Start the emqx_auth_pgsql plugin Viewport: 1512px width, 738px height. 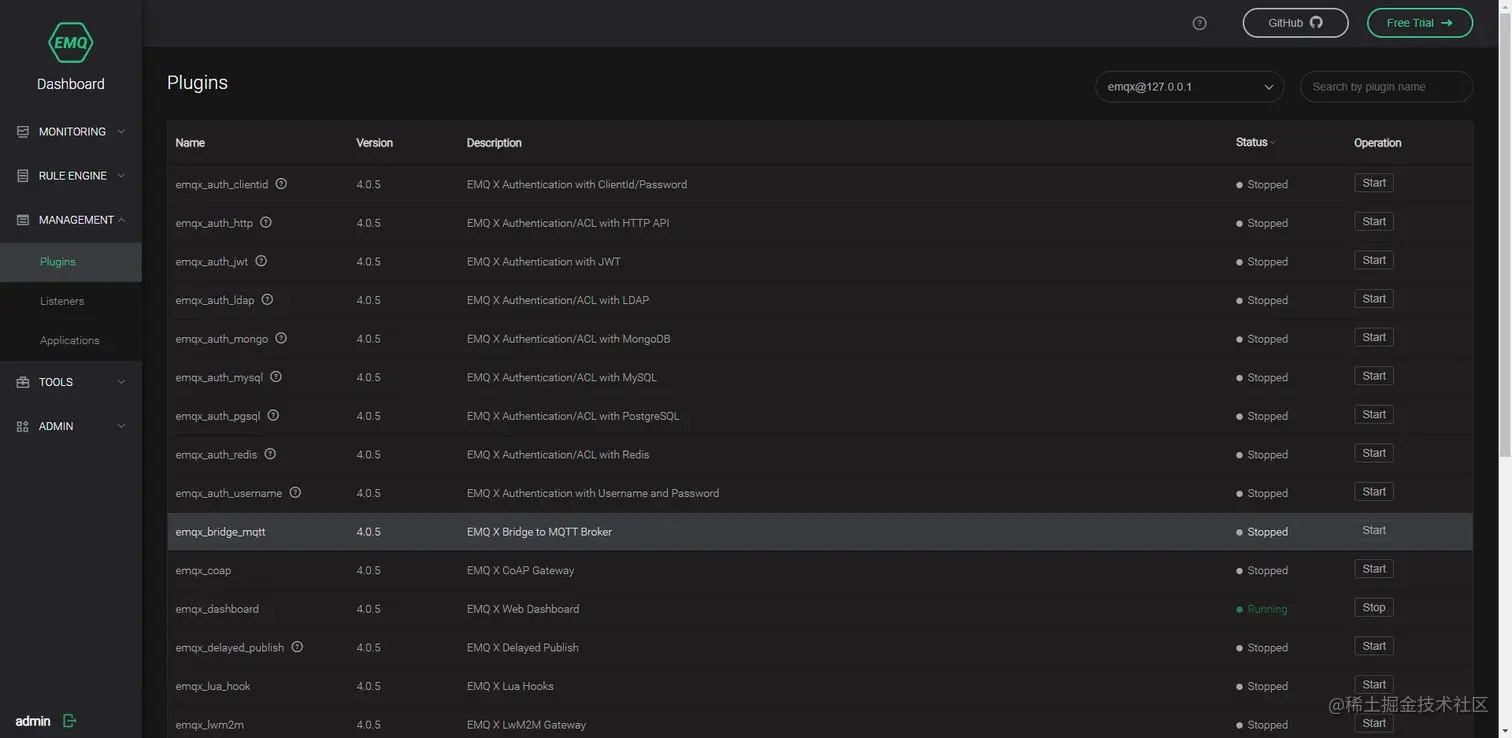tap(1374, 415)
